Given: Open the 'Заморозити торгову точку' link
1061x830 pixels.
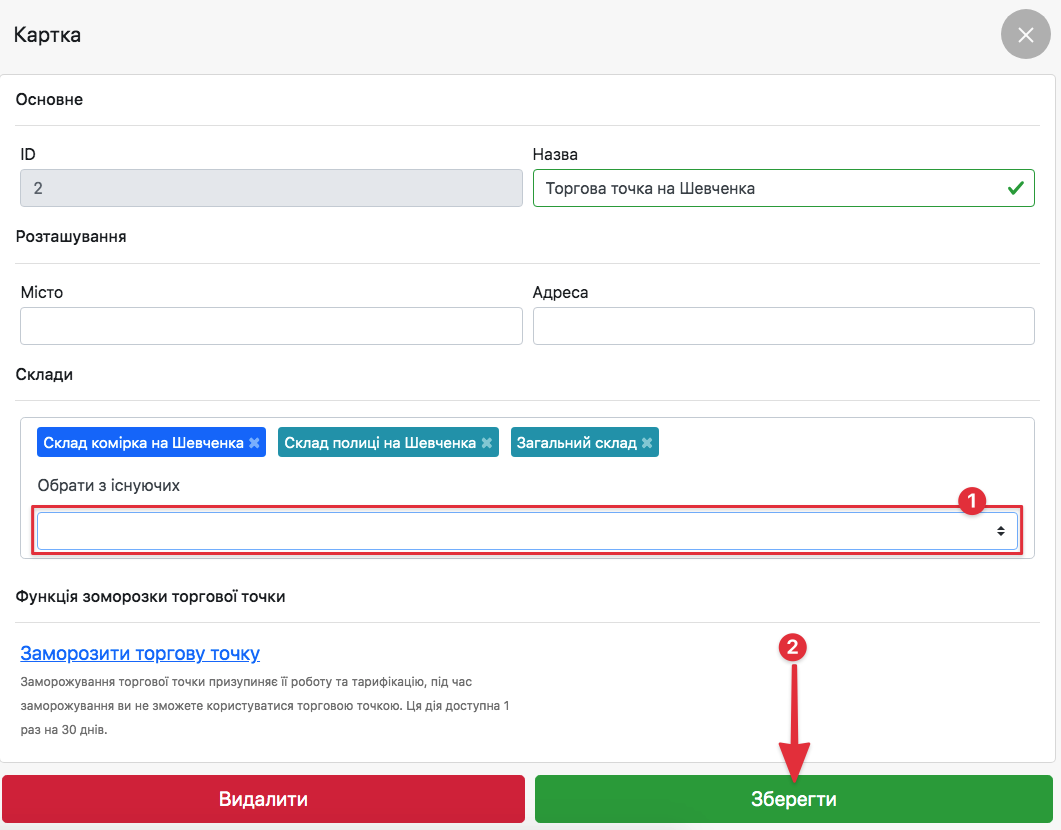Looking at the screenshot, I should click(x=140, y=654).
